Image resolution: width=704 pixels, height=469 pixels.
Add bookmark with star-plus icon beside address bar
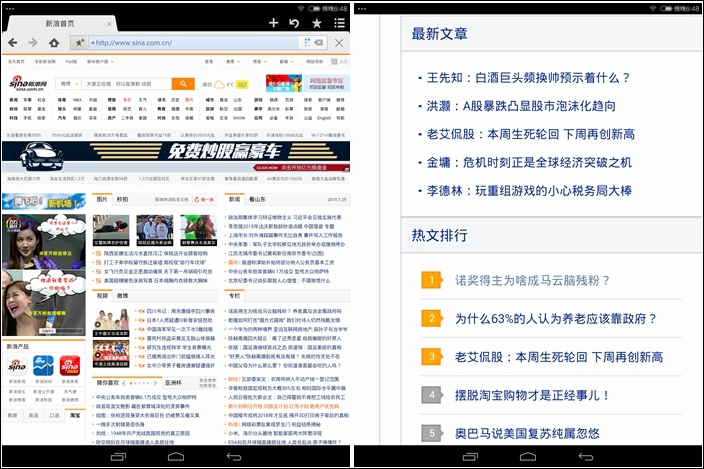pos(79,43)
